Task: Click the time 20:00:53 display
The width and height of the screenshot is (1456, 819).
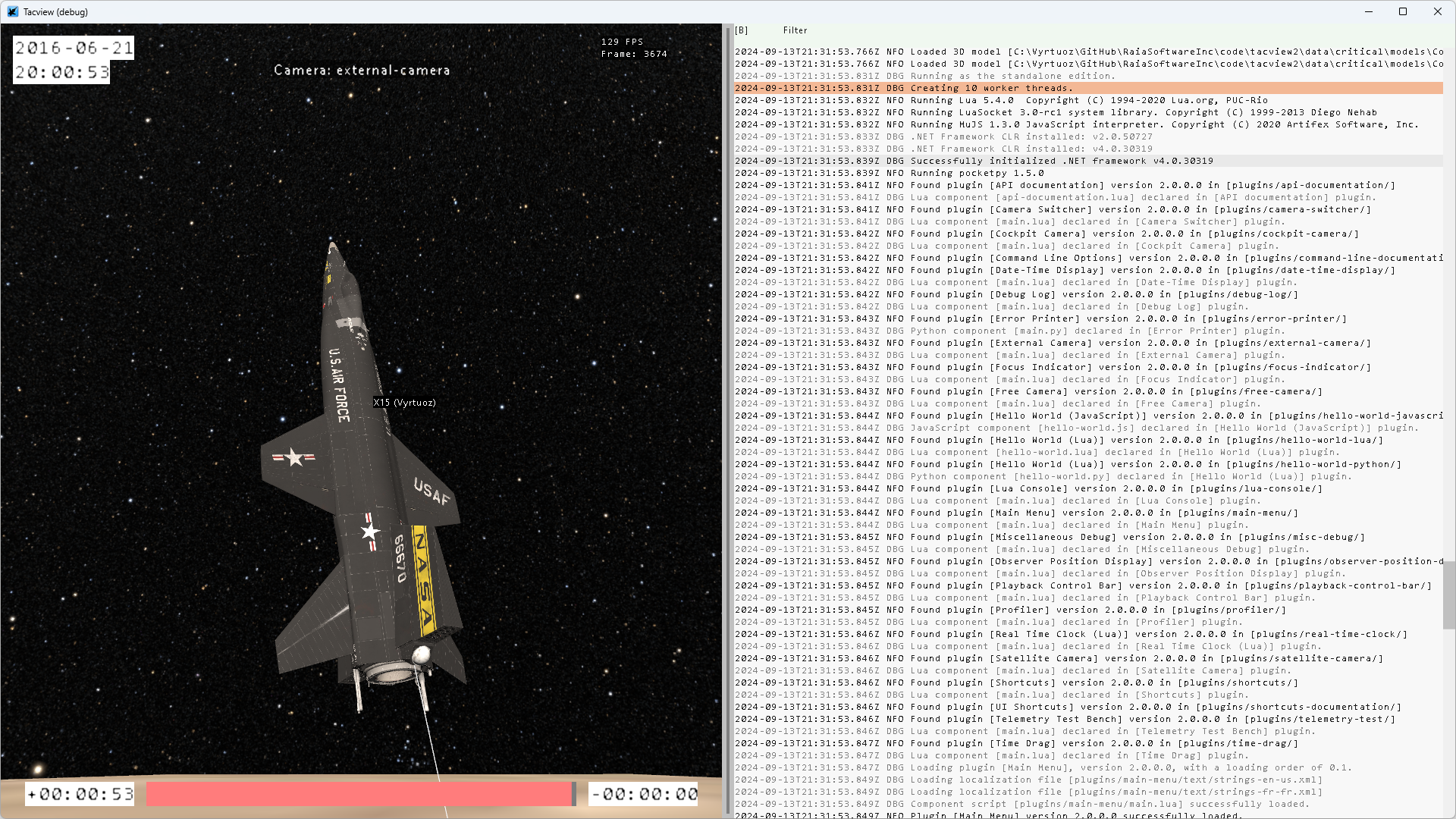Action: pos(62,72)
